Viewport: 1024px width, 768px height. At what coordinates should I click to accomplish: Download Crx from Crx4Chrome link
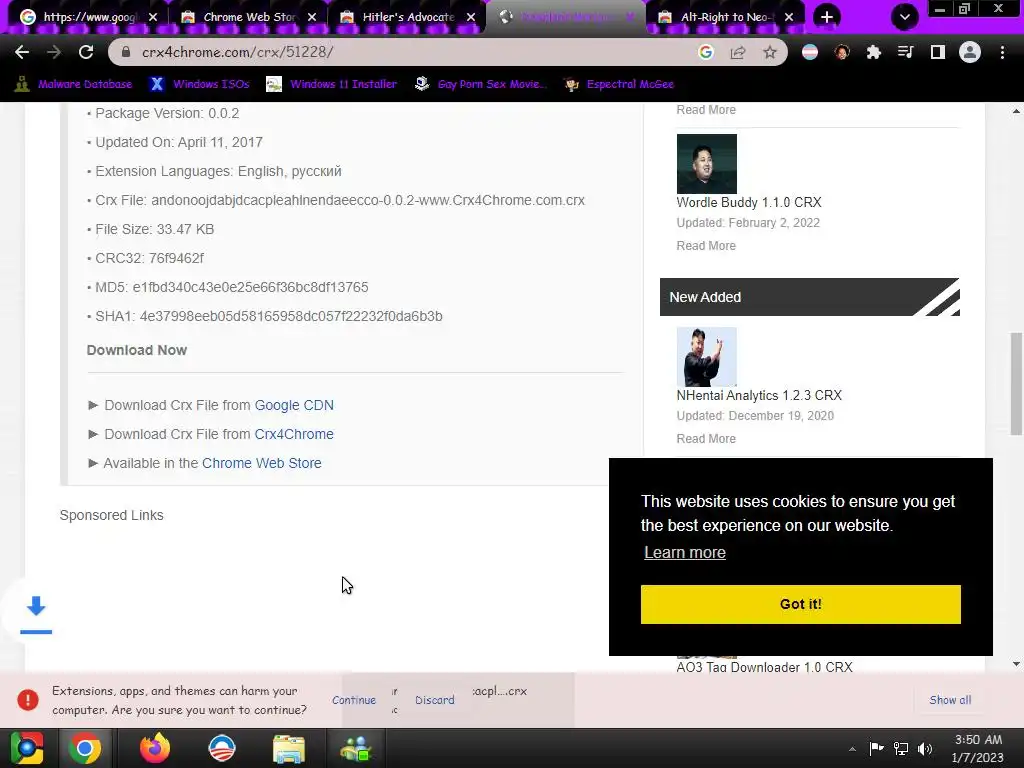coord(294,434)
